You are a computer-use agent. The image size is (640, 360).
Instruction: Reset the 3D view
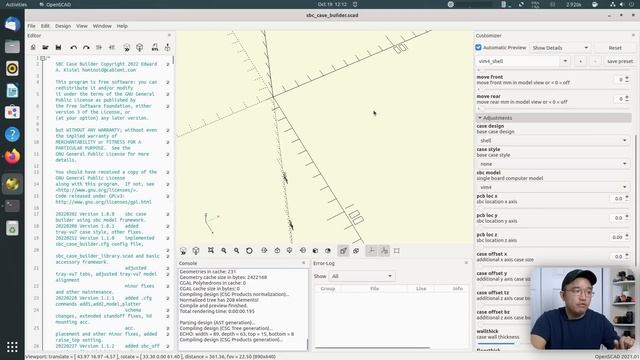tap(249, 251)
